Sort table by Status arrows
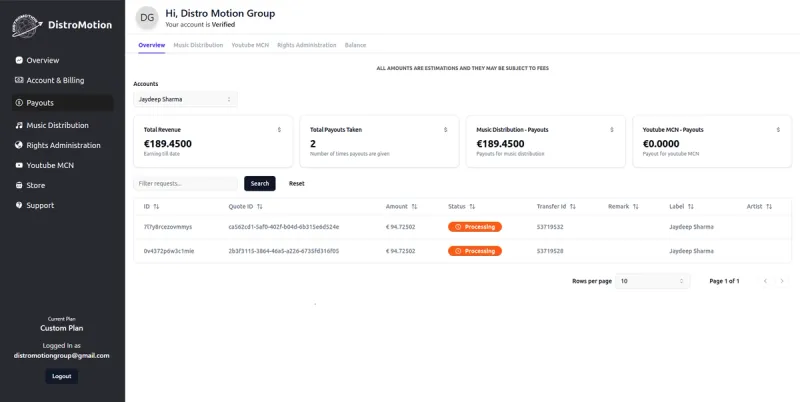 (472, 207)
